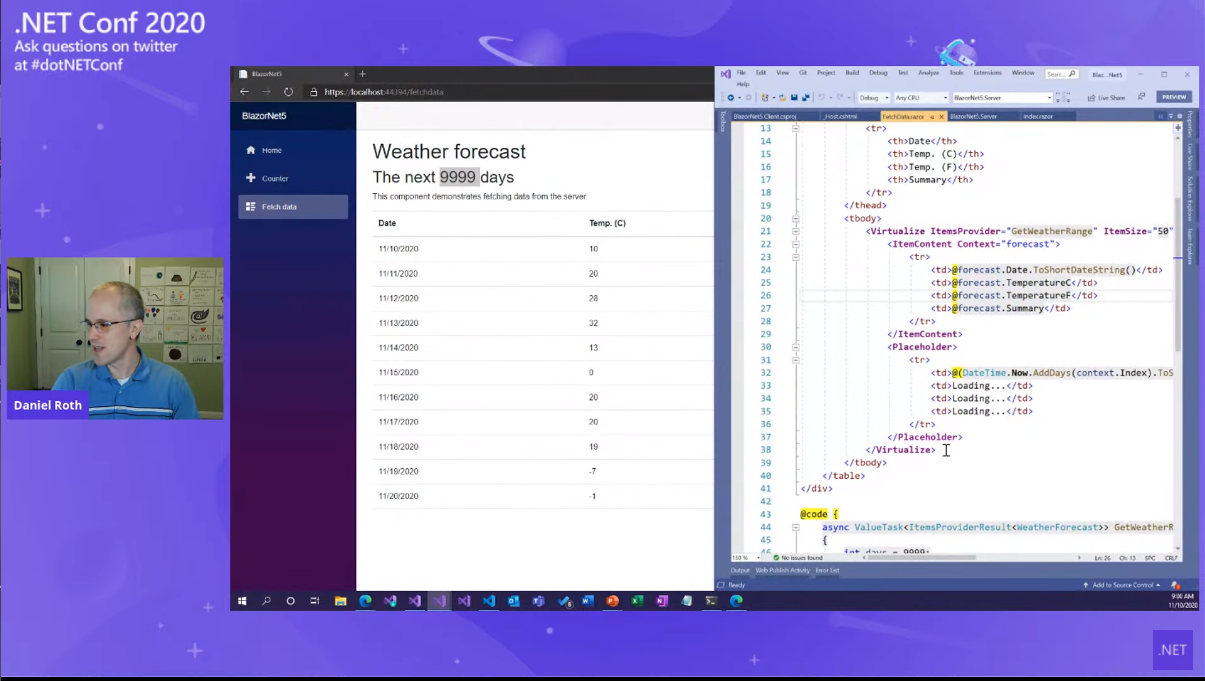Open the Test menu
The width and height of the screenshot is (1205, 681).
click(x=903, y=73)
